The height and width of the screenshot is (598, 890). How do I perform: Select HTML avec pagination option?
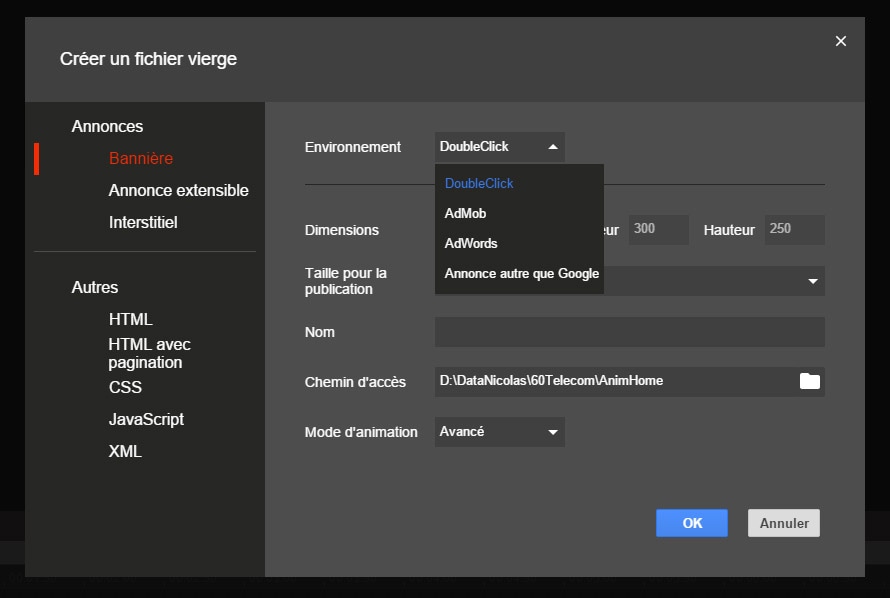[149, 353]
